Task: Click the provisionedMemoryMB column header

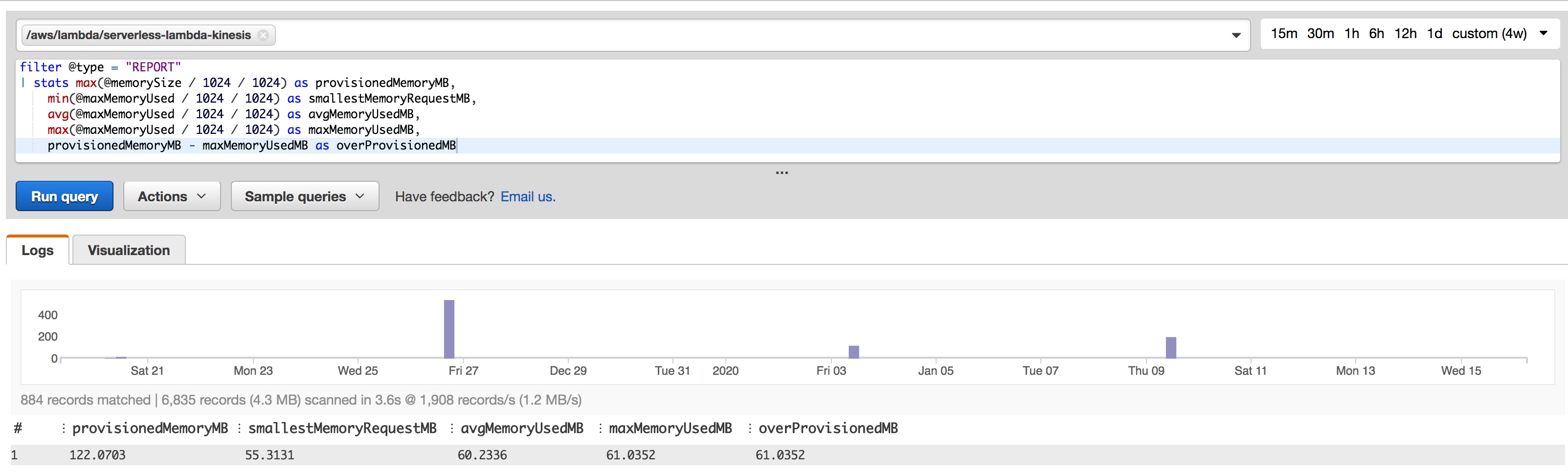Action: point(150,429)
